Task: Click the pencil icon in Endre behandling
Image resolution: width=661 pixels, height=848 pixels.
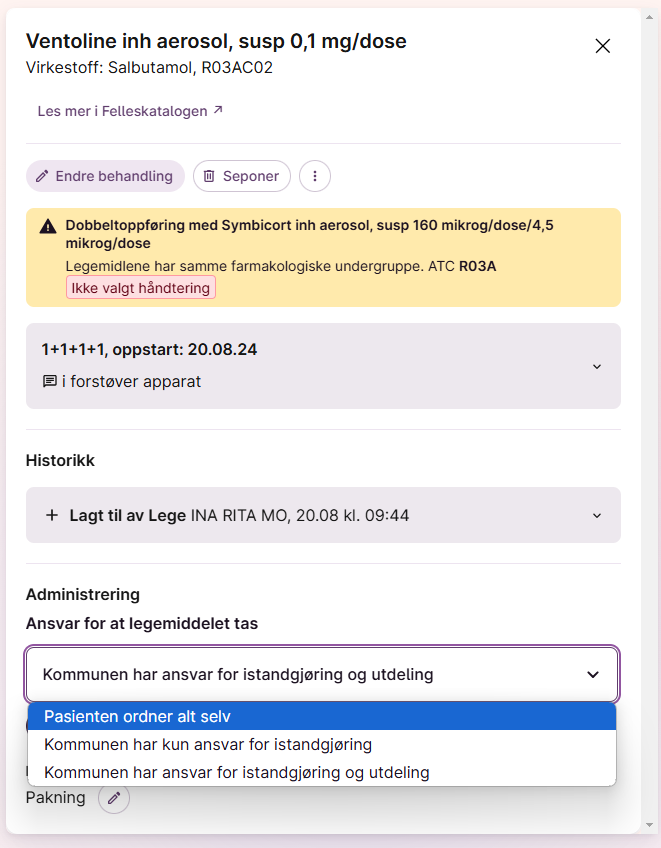Action: coord(42,176)
